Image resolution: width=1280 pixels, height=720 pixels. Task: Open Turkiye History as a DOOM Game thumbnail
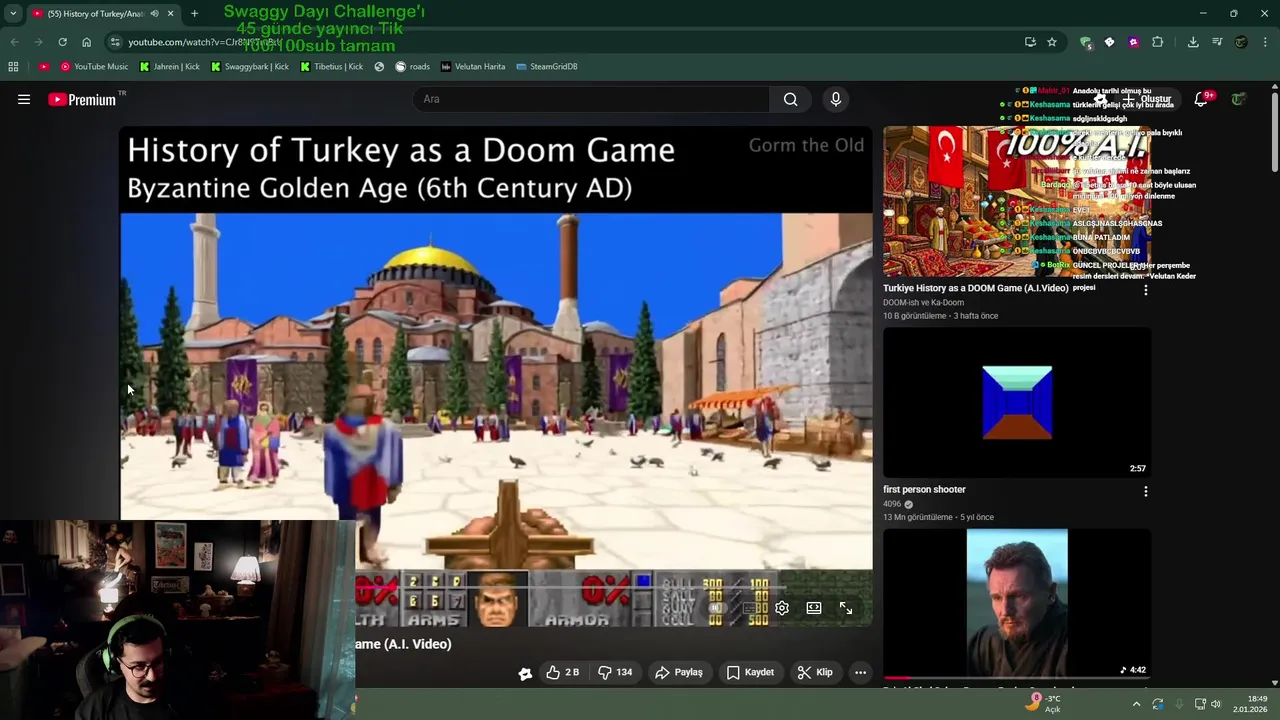point(1017,201)
